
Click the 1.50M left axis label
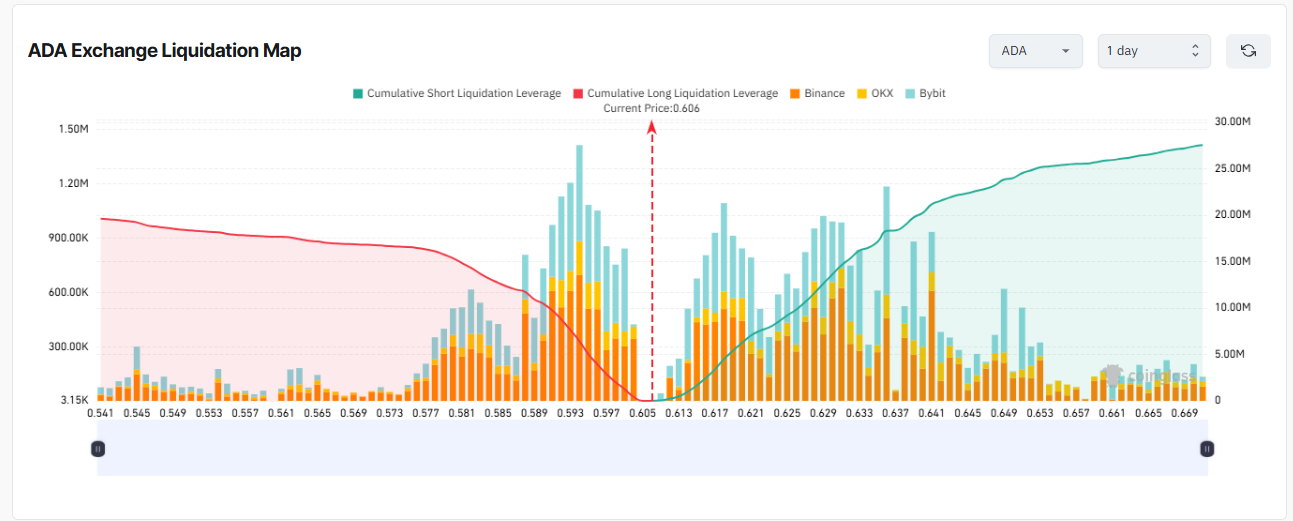pyautogui.click(x=73, y=129)
